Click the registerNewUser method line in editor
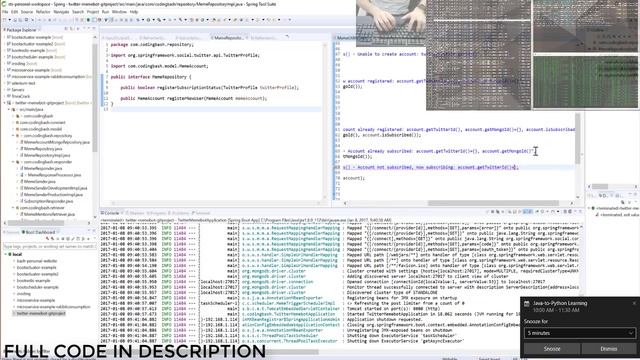The height and width of the screenshot is (360, 640). pyautogui.click(x=193, y=98)
